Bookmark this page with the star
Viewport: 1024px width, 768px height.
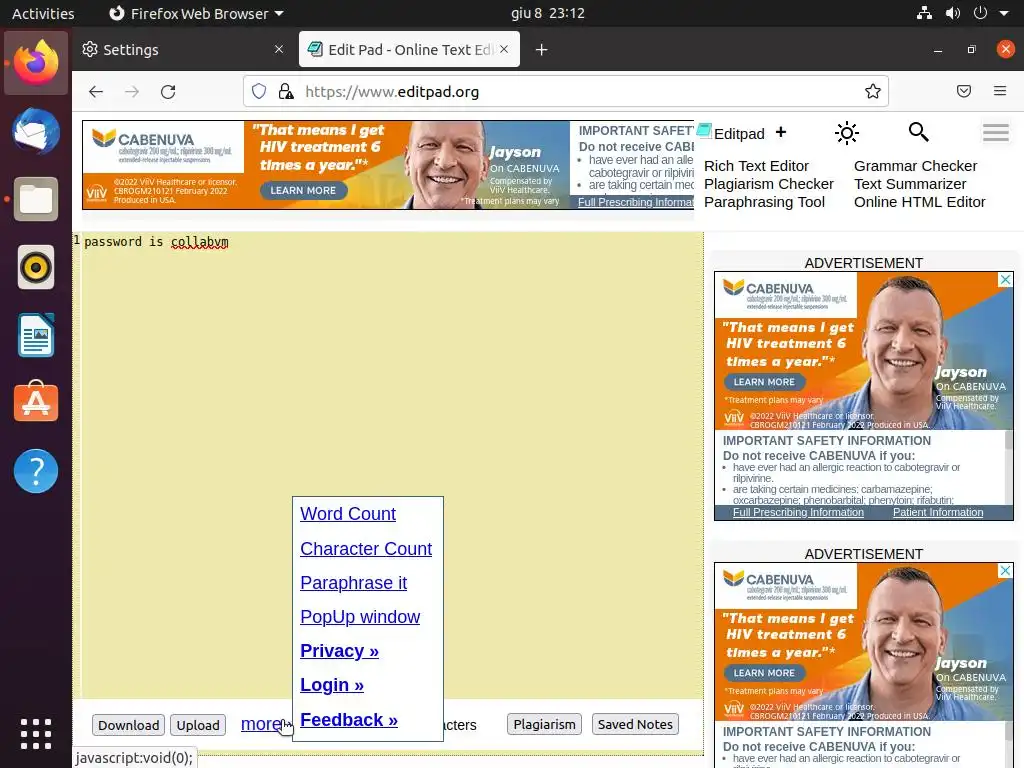[872, 91]
